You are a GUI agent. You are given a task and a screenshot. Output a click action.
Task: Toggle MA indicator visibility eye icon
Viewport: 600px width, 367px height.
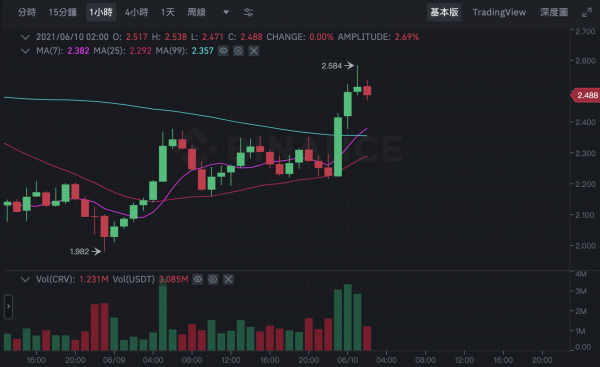tap(223, 51)
